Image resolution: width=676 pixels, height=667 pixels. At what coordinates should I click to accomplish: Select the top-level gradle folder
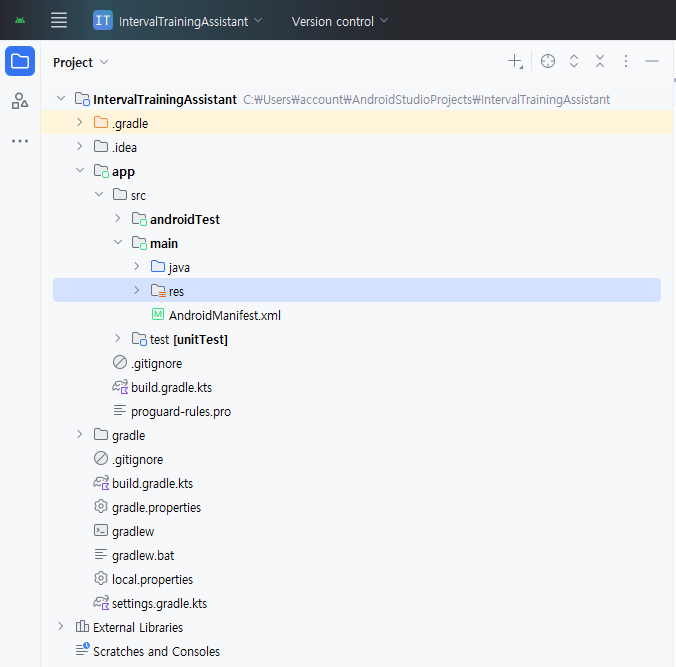128,436
